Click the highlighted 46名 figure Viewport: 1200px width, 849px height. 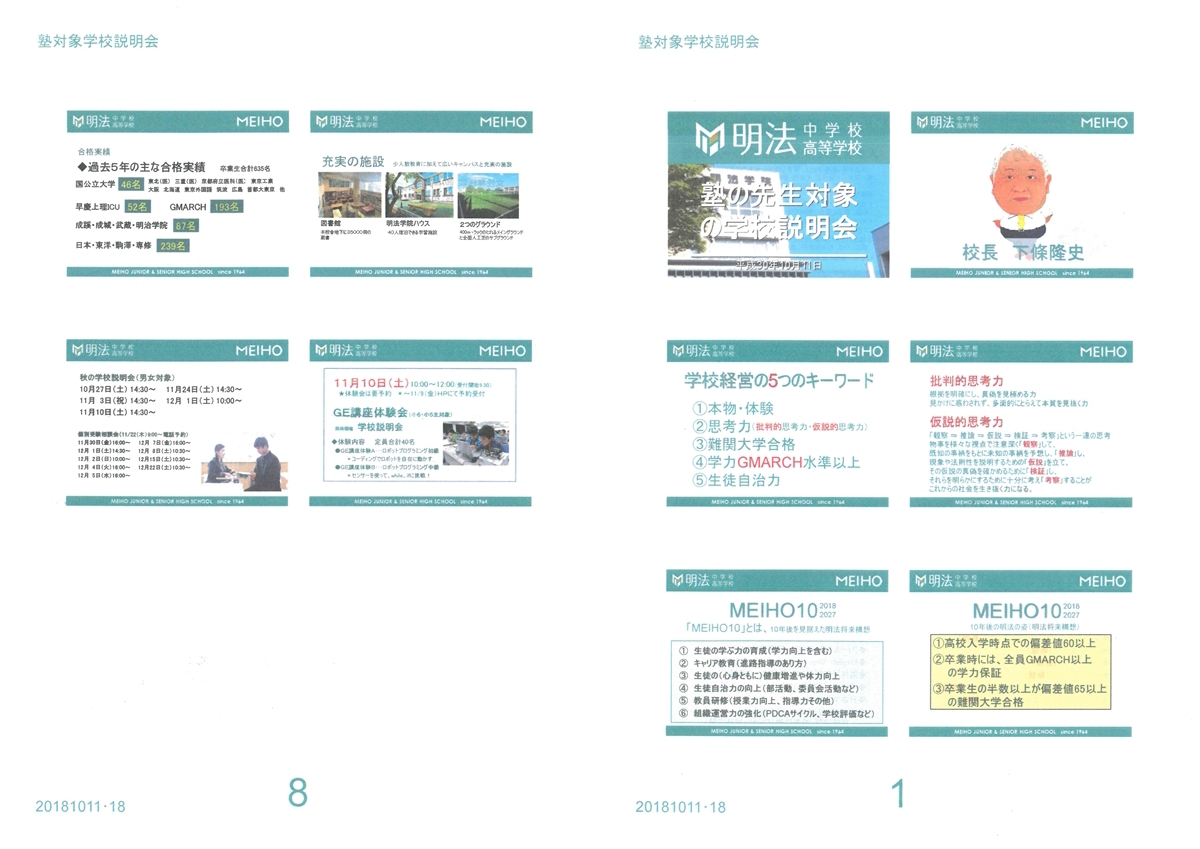(x=132, y=185)
